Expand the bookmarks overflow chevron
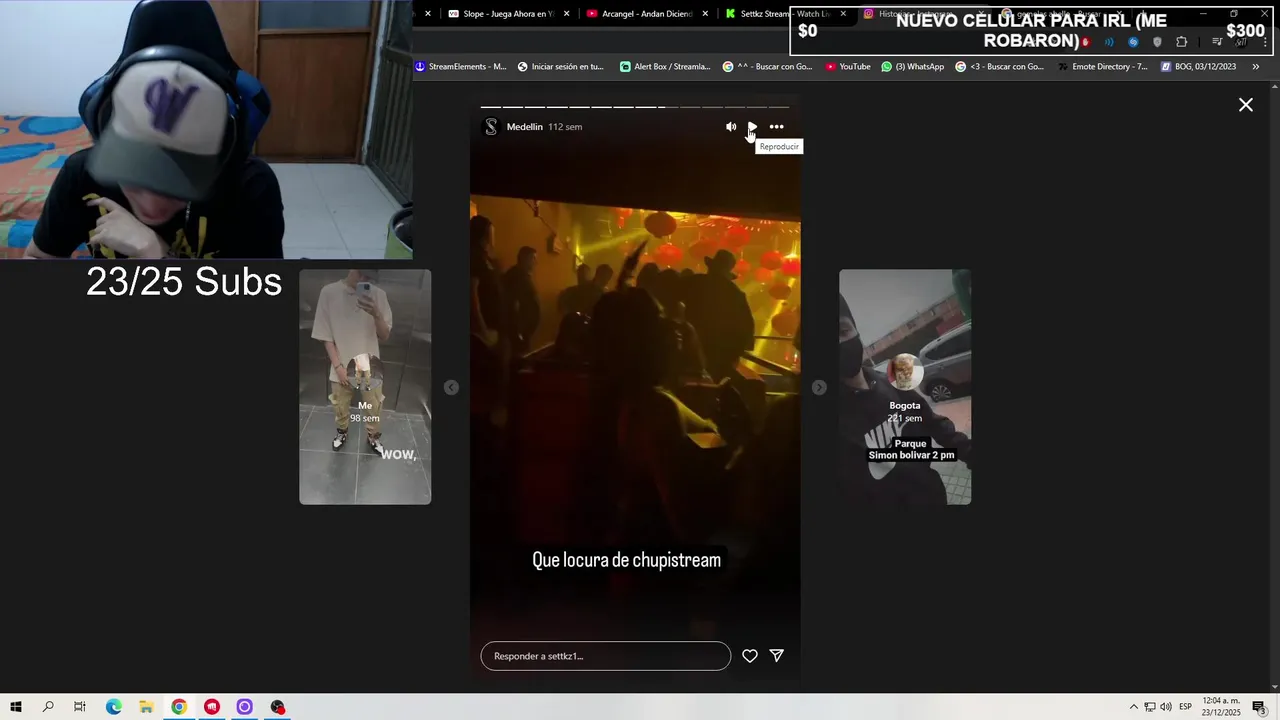This screenshot has width=1280, height=720. point(1256,67)
